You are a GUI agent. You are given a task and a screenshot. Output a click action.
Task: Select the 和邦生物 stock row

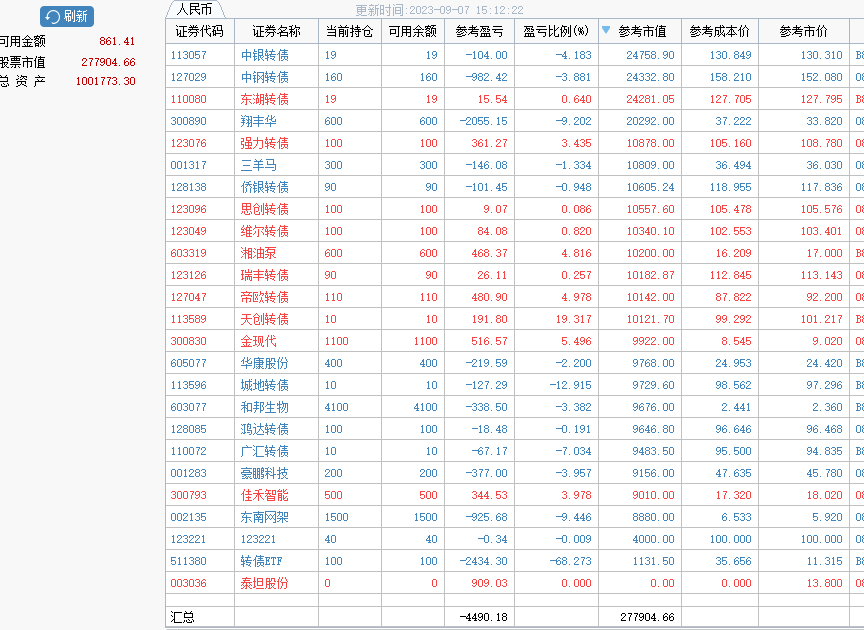[515, 407]
